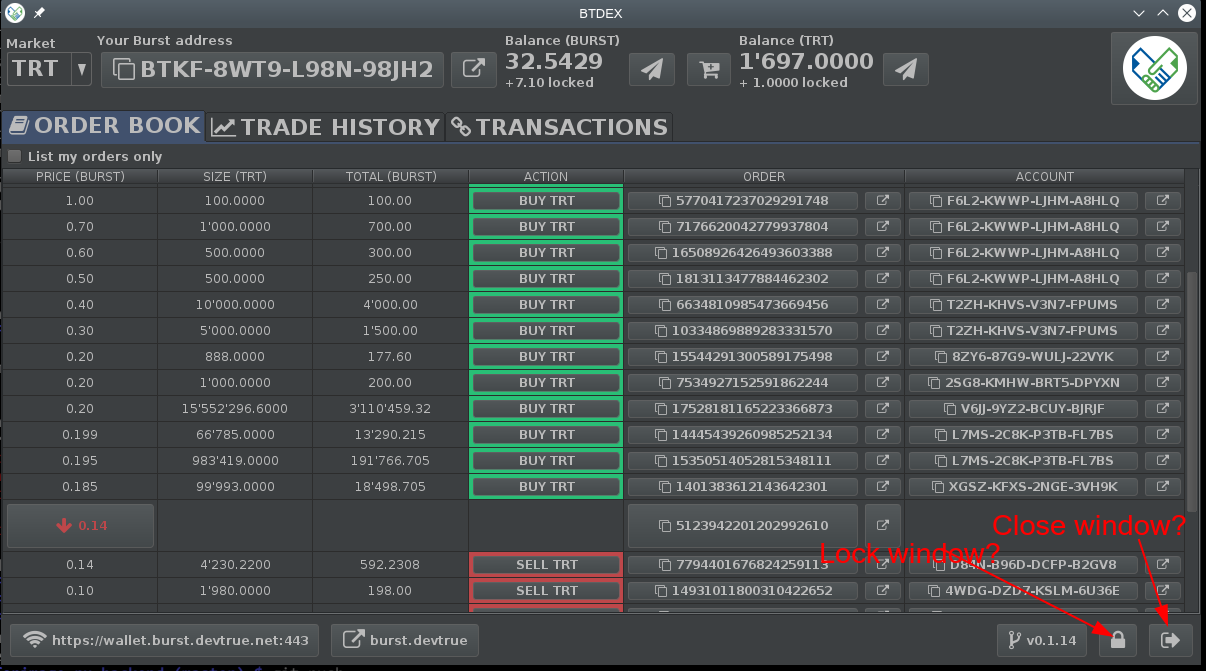Send TRT with paper plane icon
The image size is (1206, 671).
coord(906,69)
